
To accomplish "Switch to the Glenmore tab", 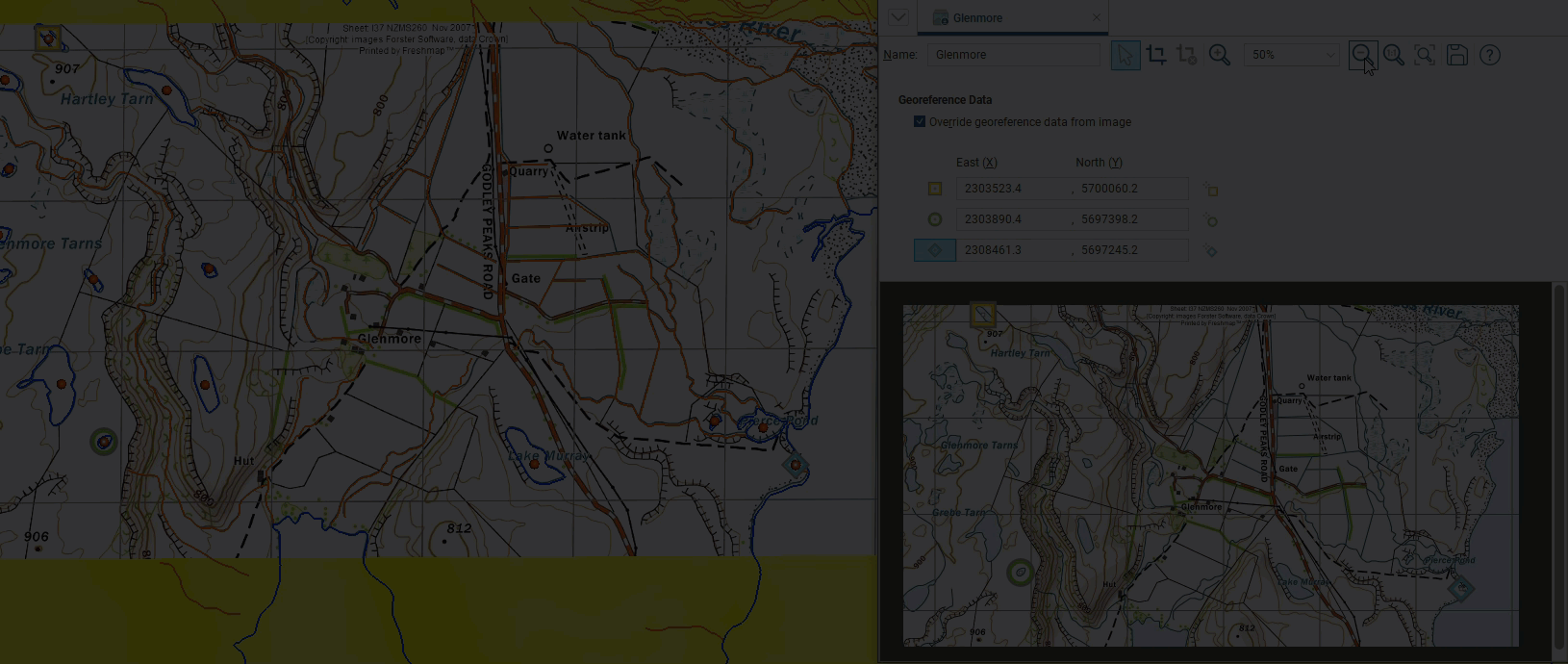I will point(976,18).
